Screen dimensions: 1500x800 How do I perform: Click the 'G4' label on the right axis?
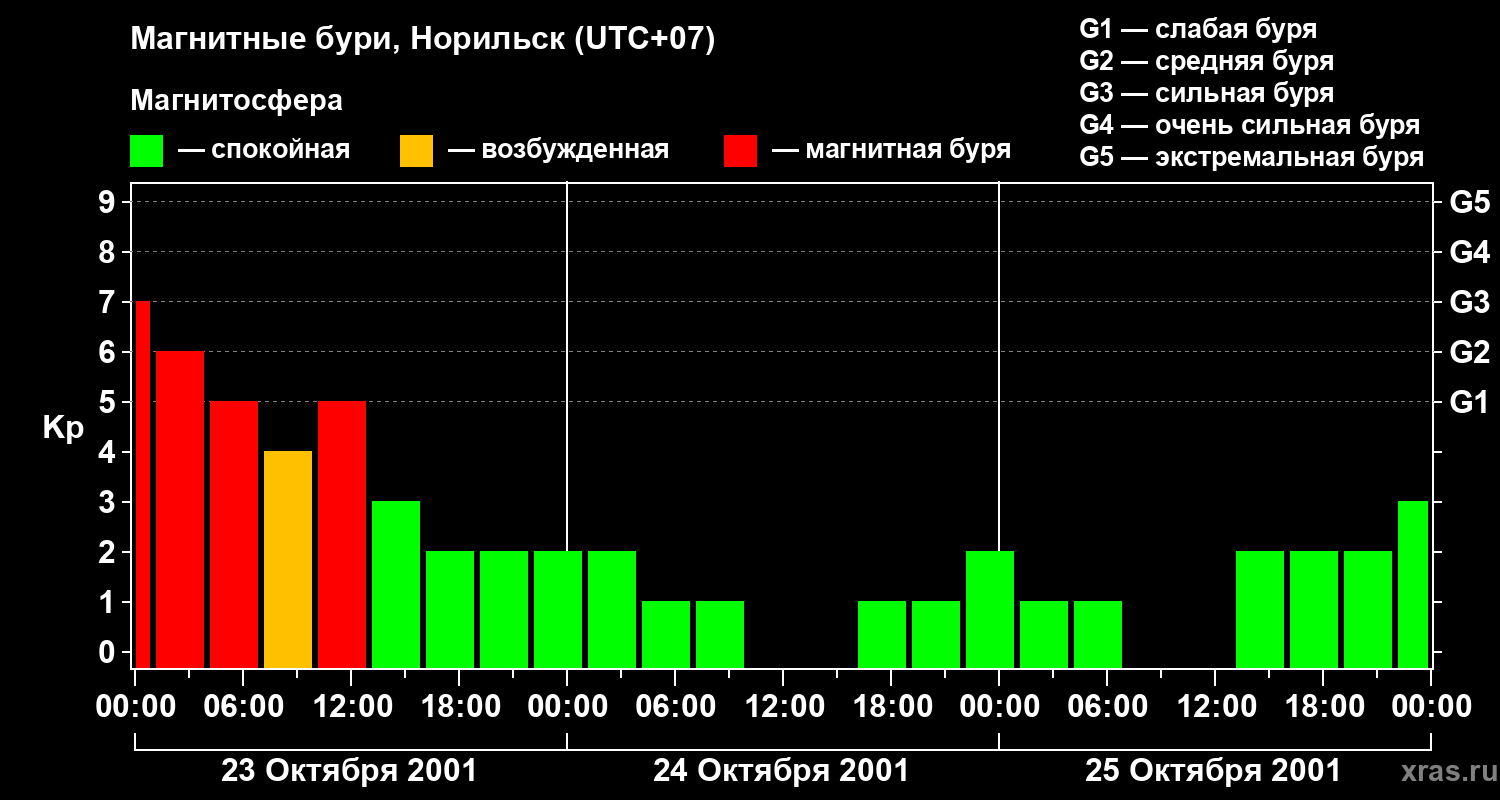(x=1469, y=252)
